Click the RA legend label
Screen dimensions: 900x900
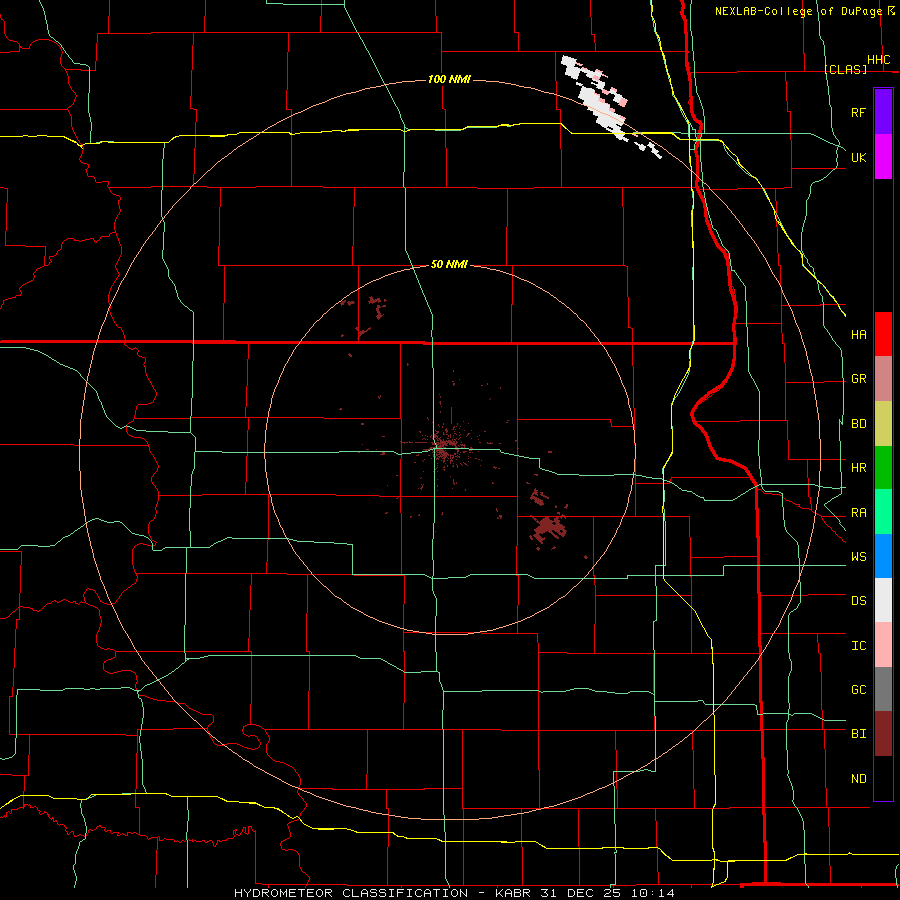(x=858, y=513)
